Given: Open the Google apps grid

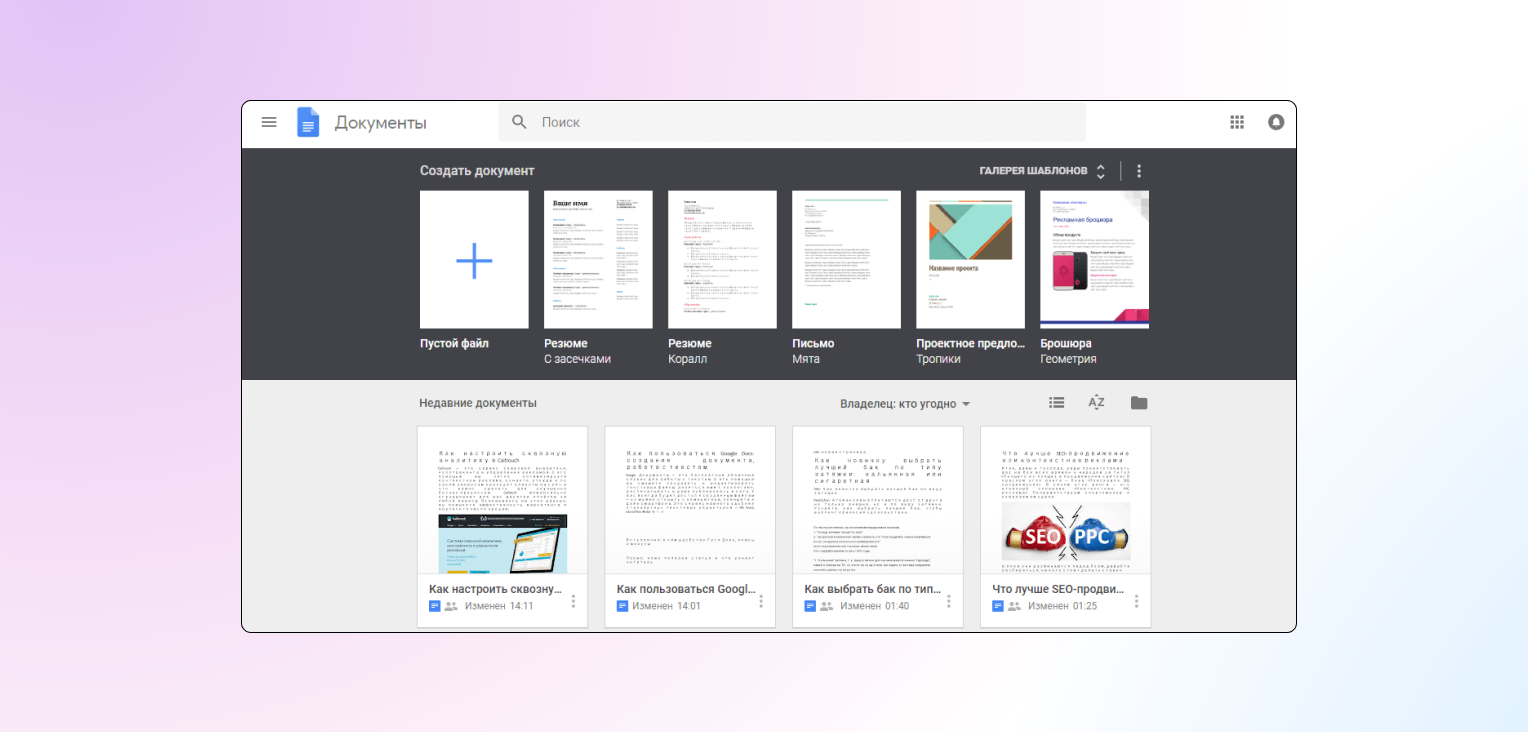Looking at the screenshot, I should pyautogui.click(x=1237, y=122).
